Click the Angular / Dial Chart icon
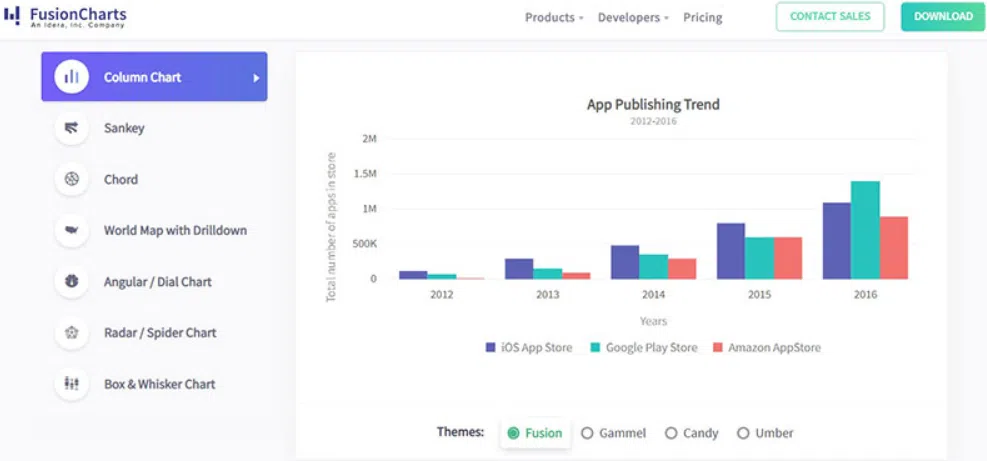Screen dimensions: 987x461 [x=72, y=282]
